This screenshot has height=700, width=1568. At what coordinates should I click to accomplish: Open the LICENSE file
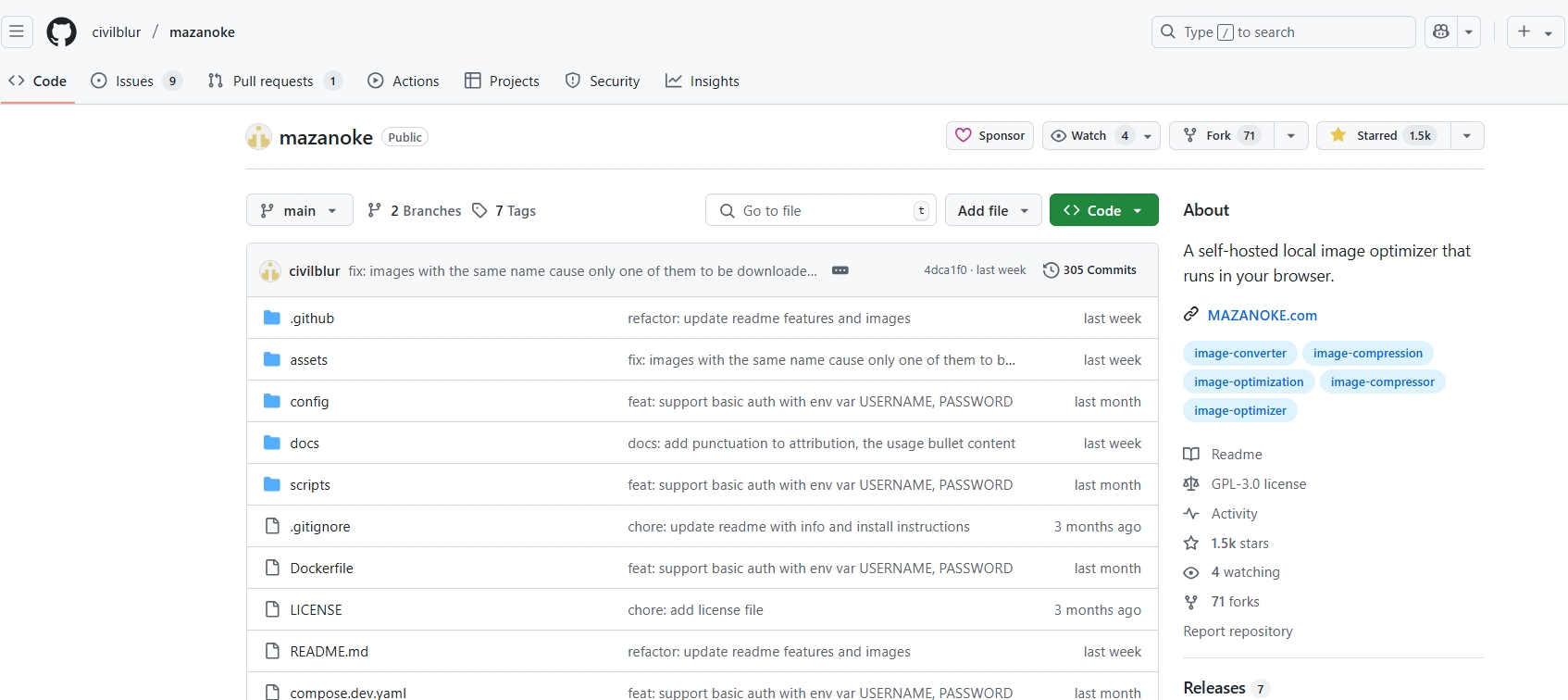click(x=316, y=609)
